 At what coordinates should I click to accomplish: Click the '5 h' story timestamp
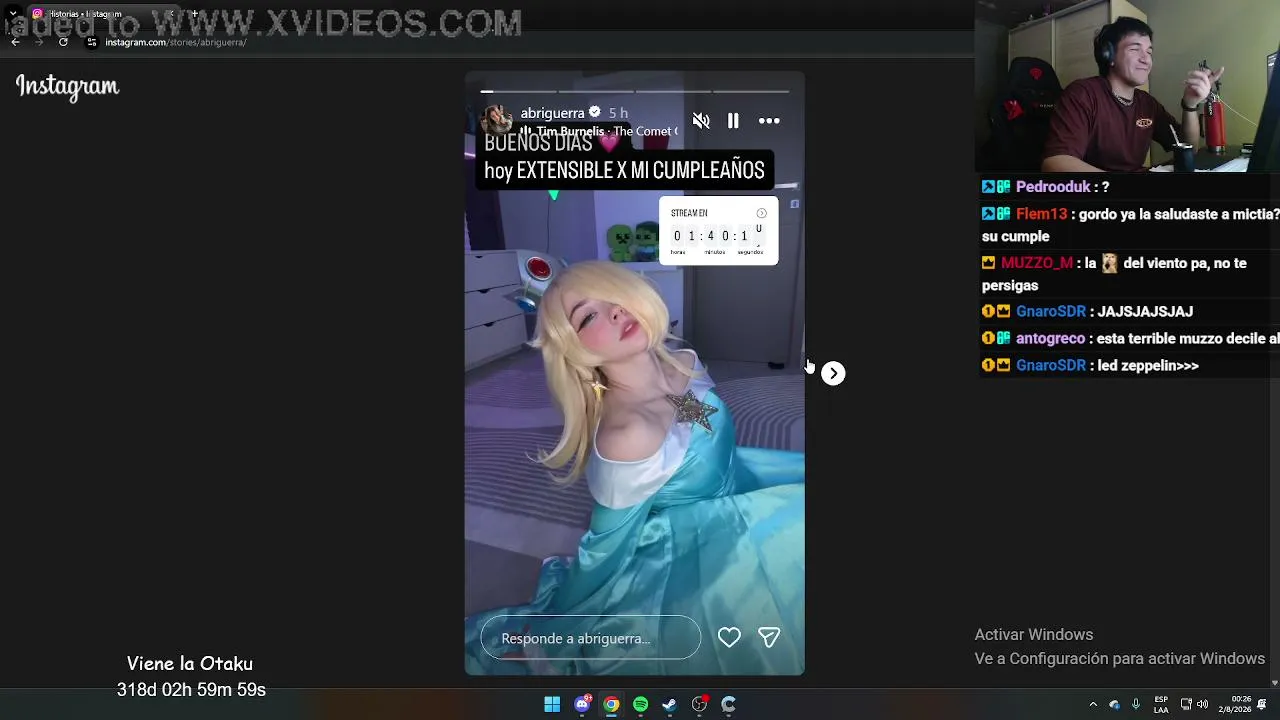tap(618, 113)
